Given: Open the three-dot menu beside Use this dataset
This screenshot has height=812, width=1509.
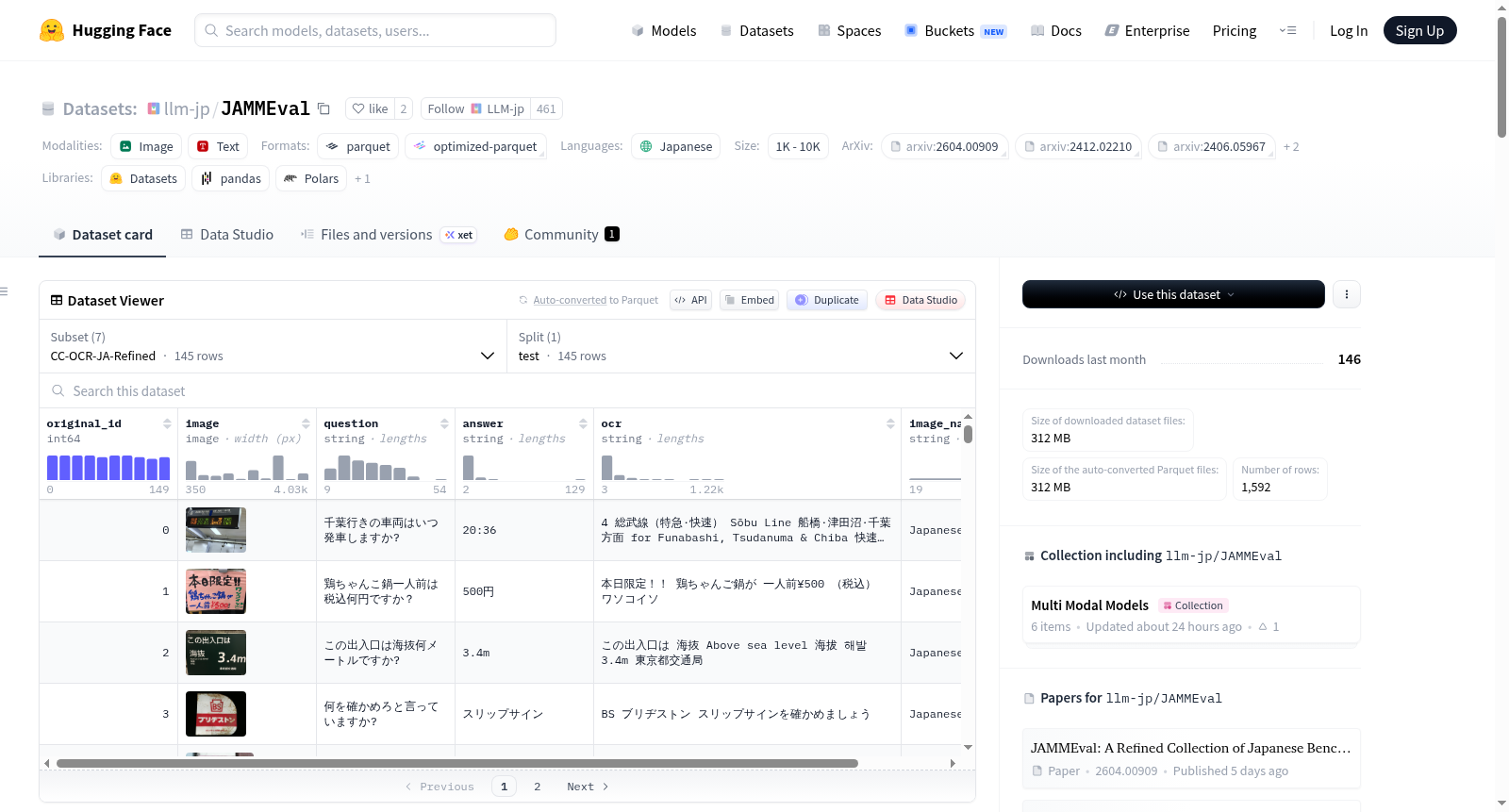Looking at the screenshot, I should pos(1347,294).
